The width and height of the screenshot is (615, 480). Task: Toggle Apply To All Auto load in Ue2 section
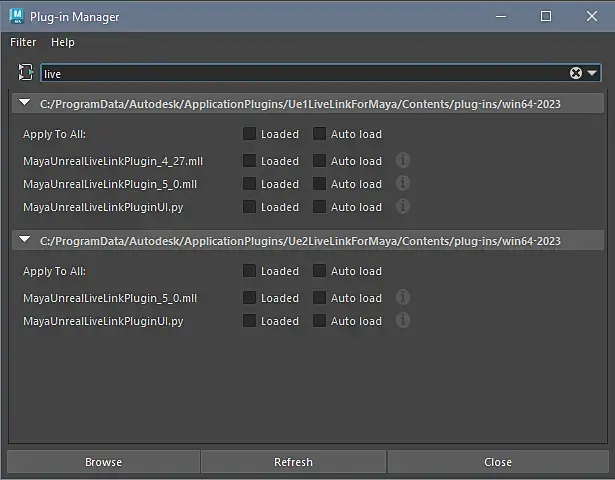[x=319, y=271]
